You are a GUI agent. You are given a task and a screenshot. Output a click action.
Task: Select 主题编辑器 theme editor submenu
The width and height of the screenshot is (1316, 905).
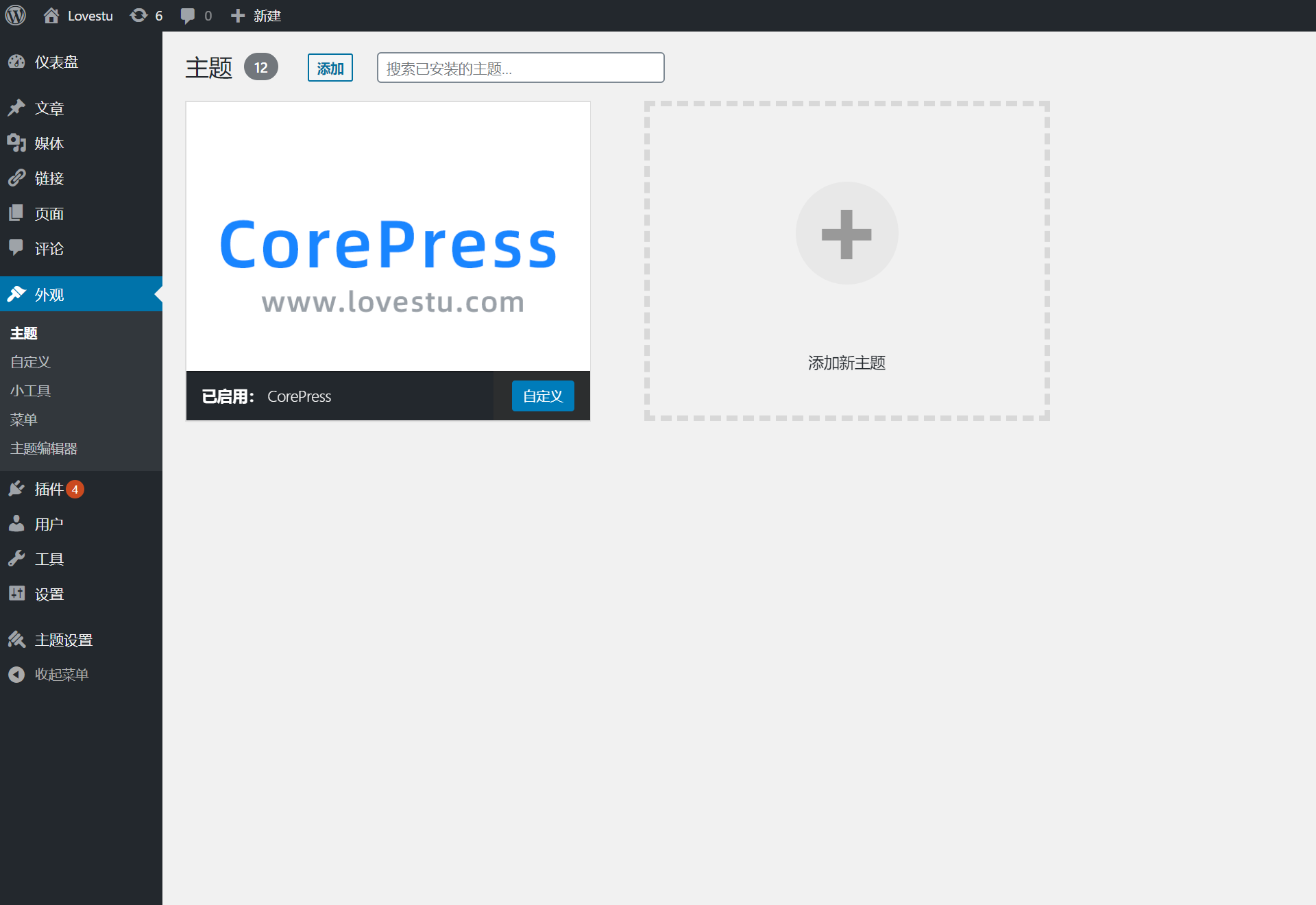coord(44,448)
